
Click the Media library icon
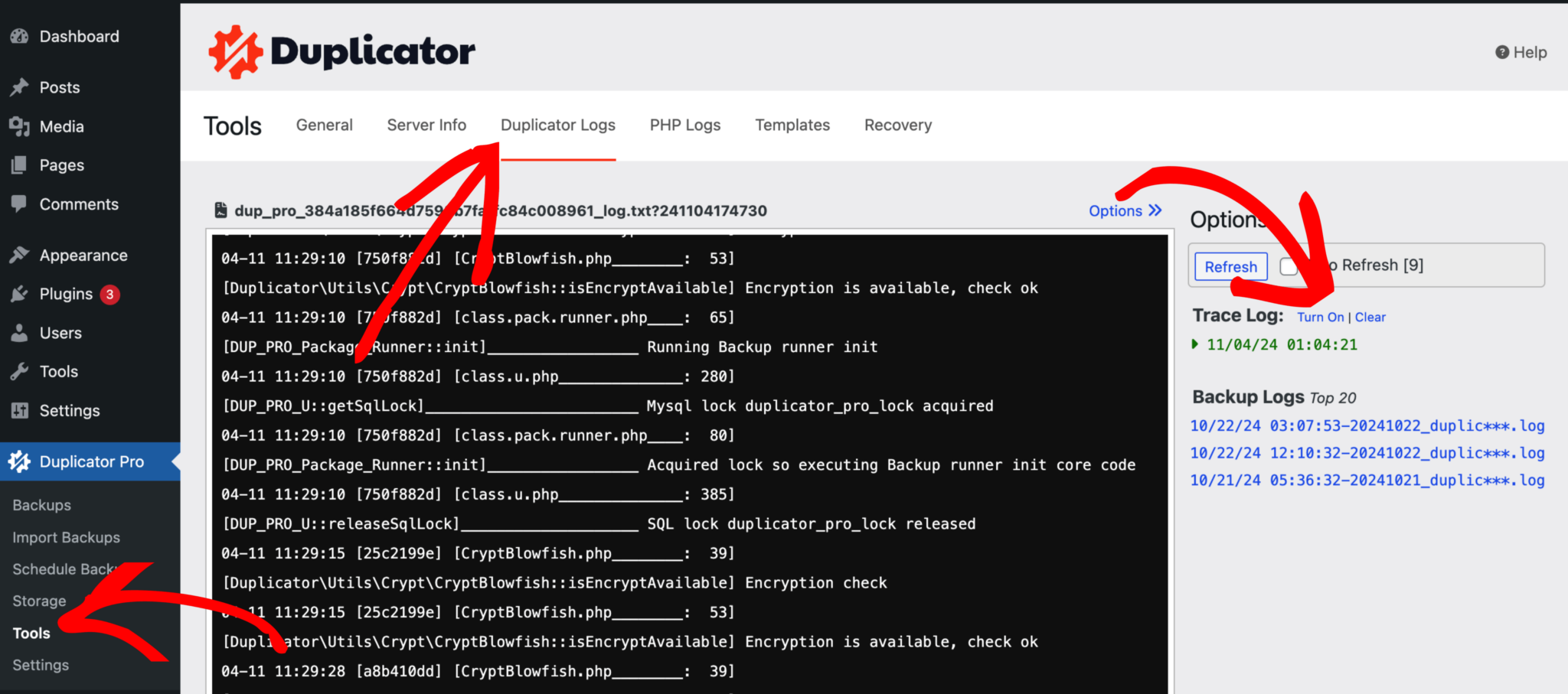tap(18, 126)
